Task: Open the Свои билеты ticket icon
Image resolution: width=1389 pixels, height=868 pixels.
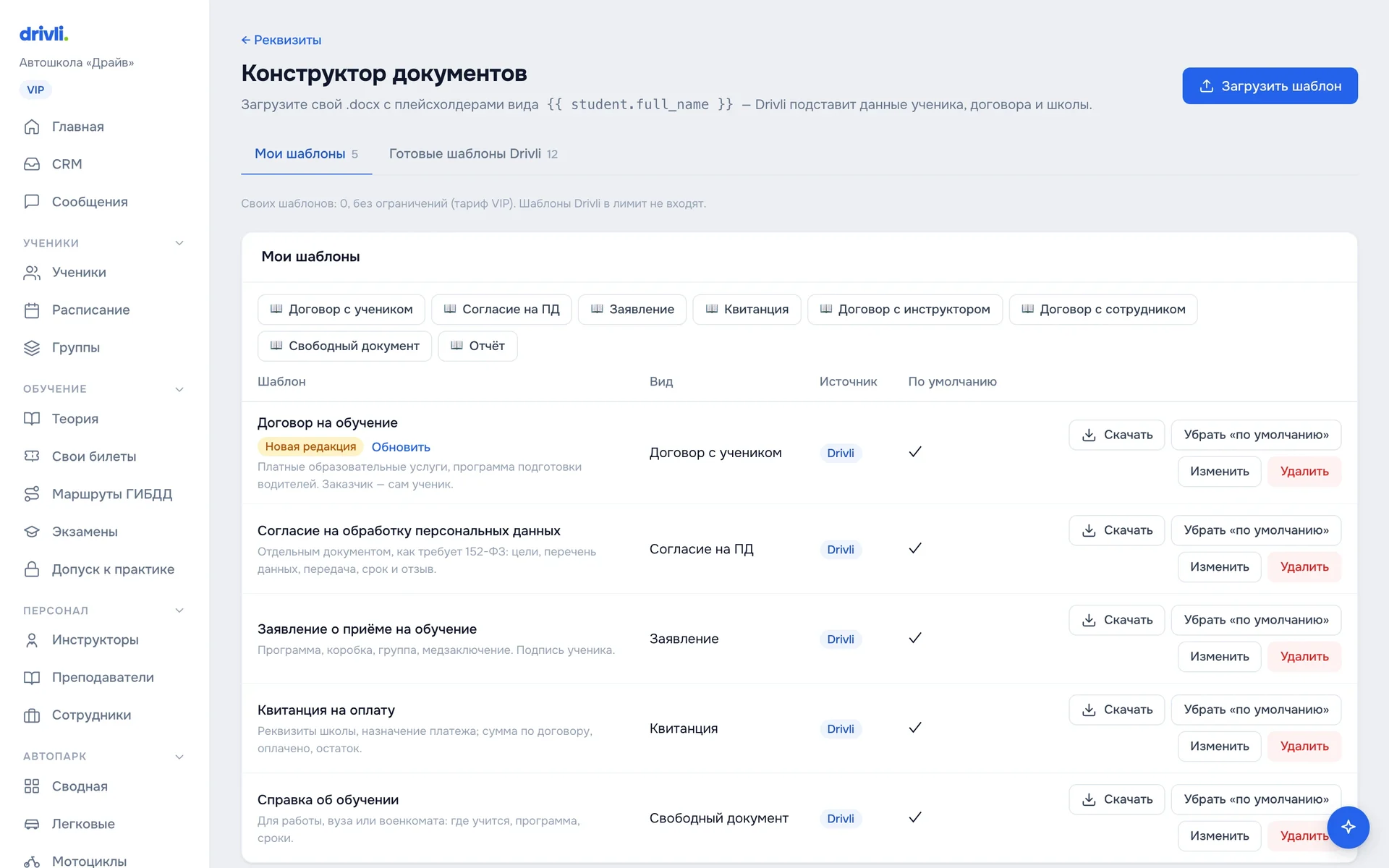Action: 32,456
